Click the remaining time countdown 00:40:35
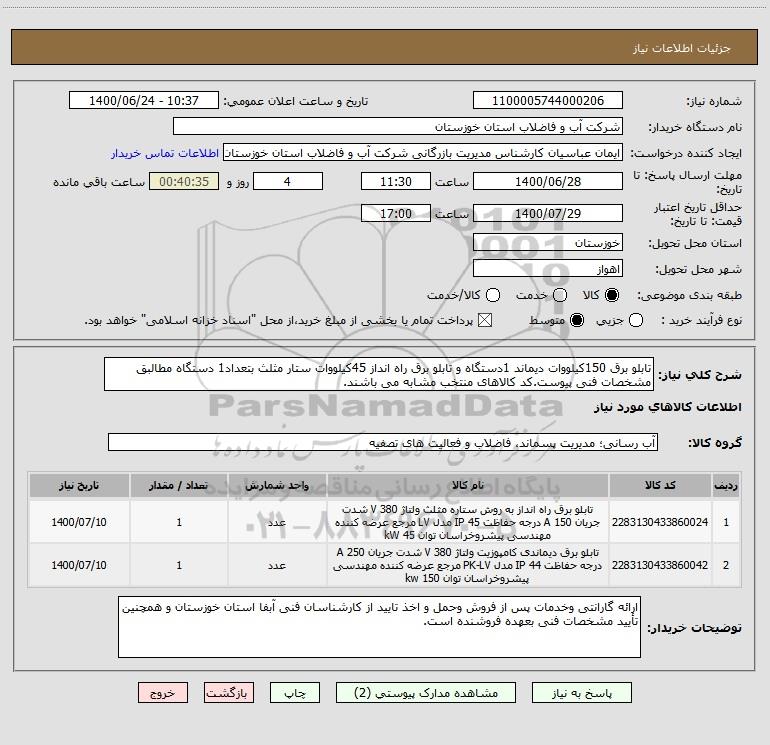 [x=184, y=181]
